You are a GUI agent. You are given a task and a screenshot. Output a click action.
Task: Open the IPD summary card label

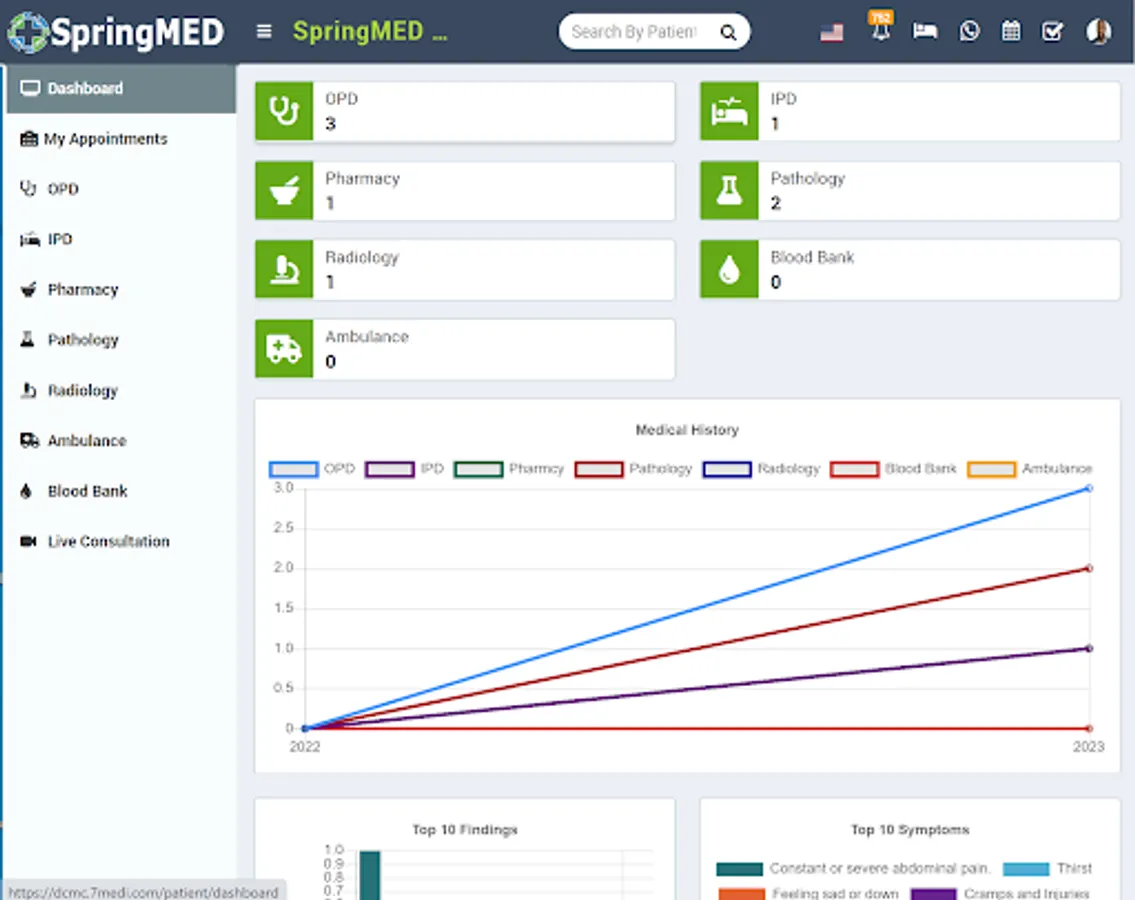pyautogui.click(x=783, y=99)
